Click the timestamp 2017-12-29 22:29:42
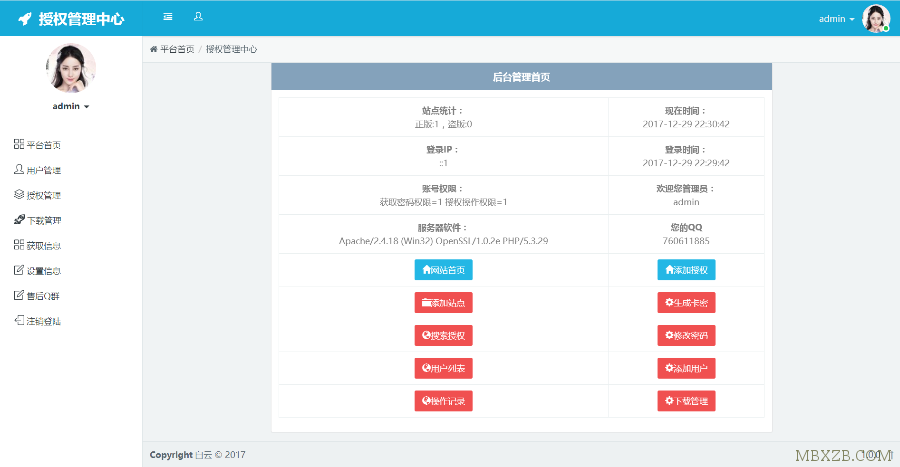 point(686,163)
